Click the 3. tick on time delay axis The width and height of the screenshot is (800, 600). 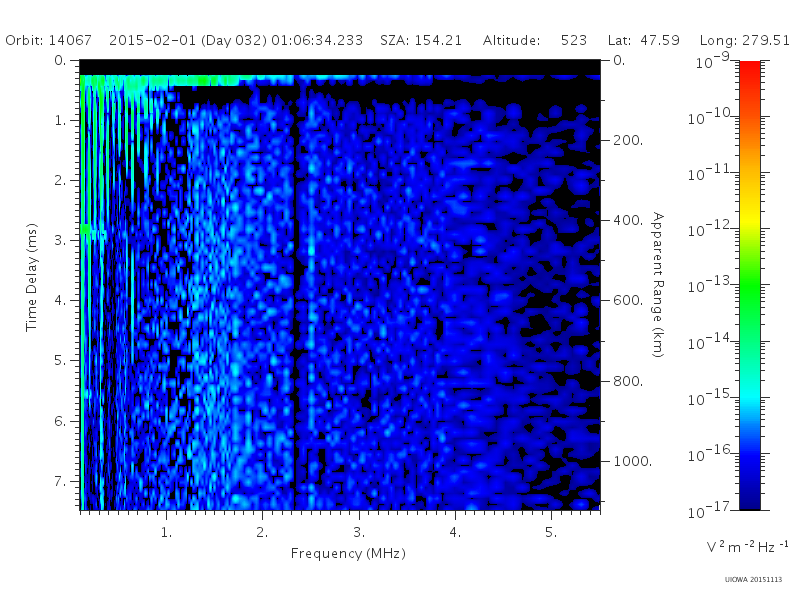tap(60, 240)
